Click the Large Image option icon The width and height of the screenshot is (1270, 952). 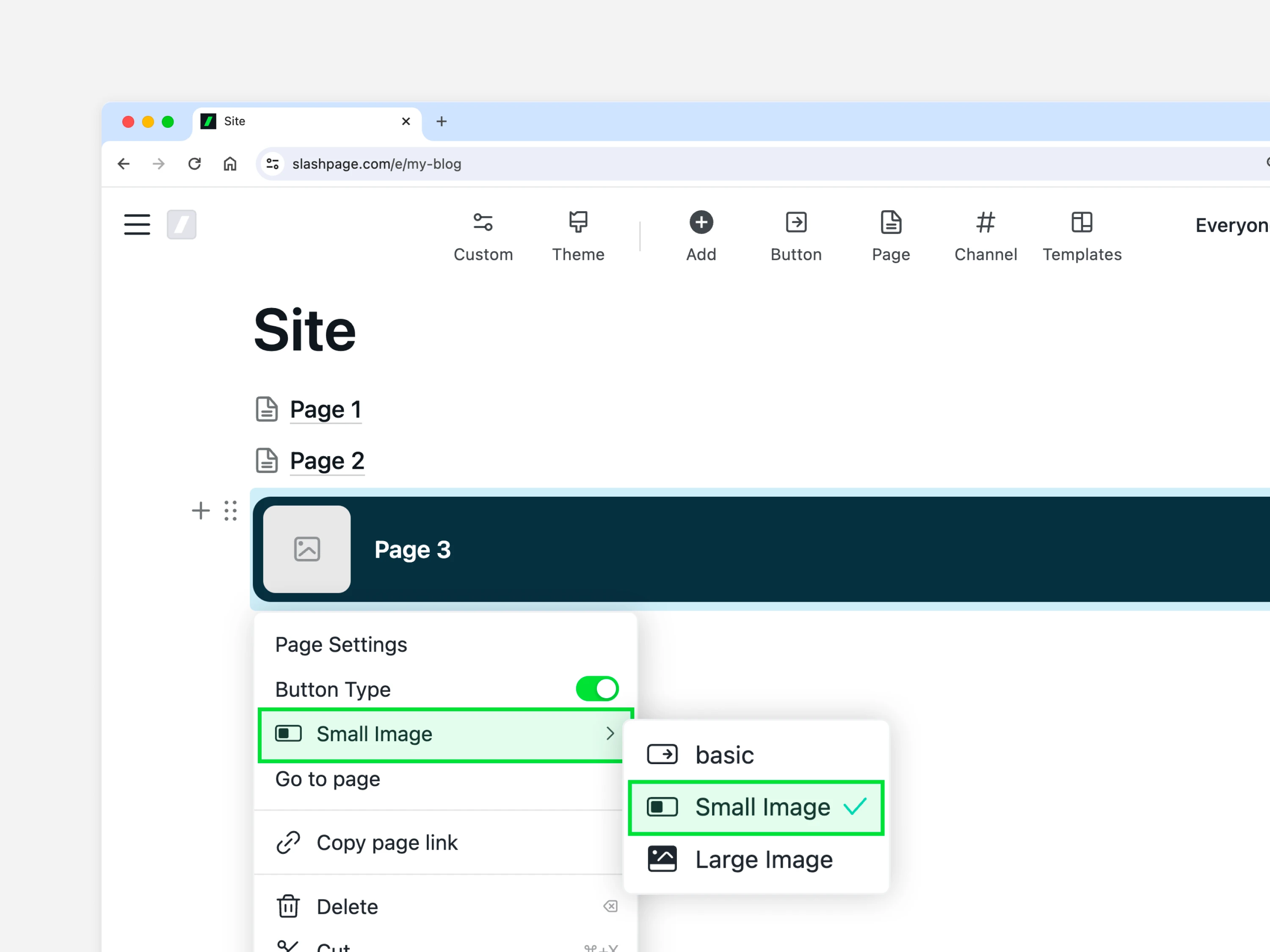coord(662,859)
